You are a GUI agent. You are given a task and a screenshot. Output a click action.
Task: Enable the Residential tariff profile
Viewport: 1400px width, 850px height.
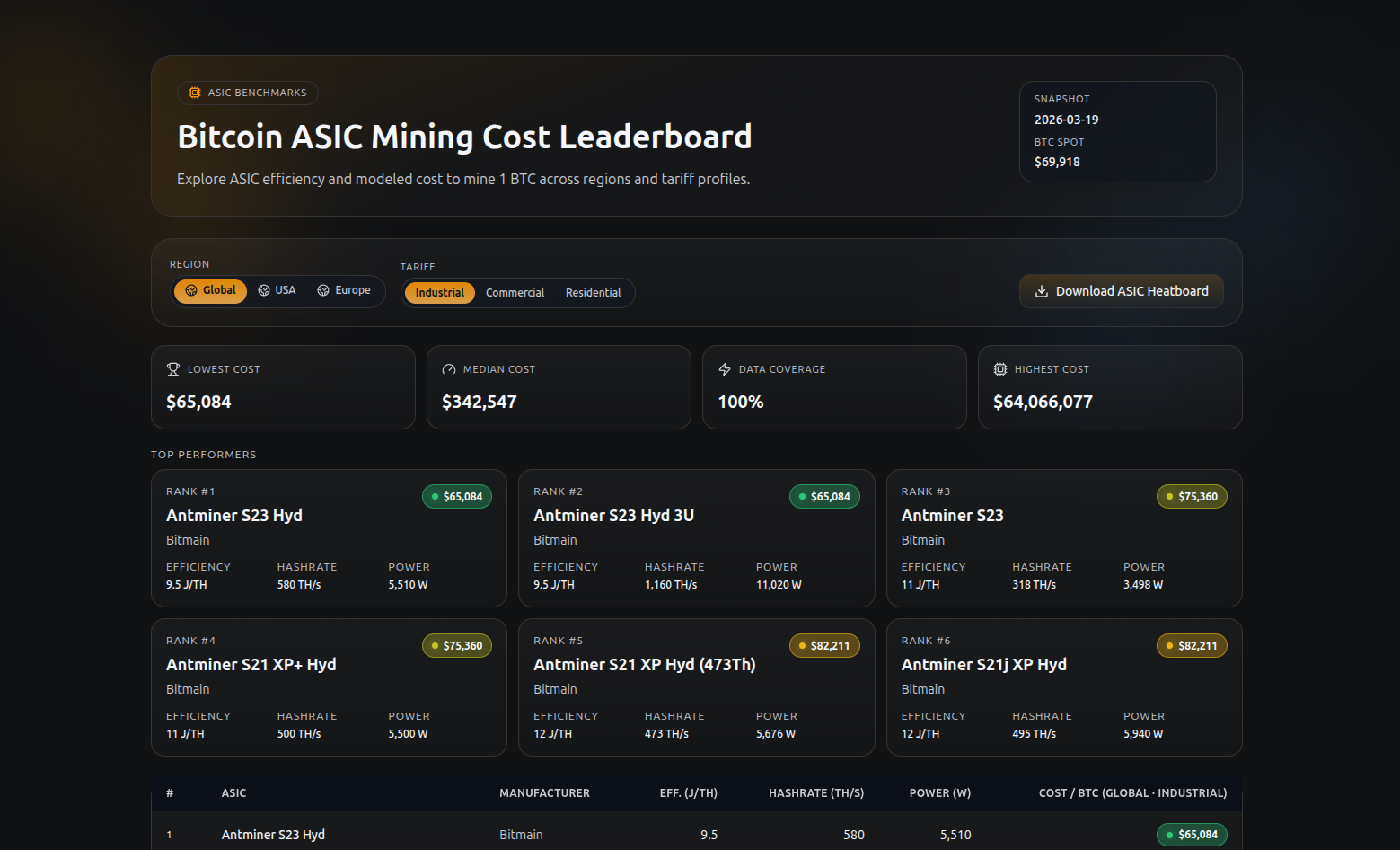coord(593,292)
